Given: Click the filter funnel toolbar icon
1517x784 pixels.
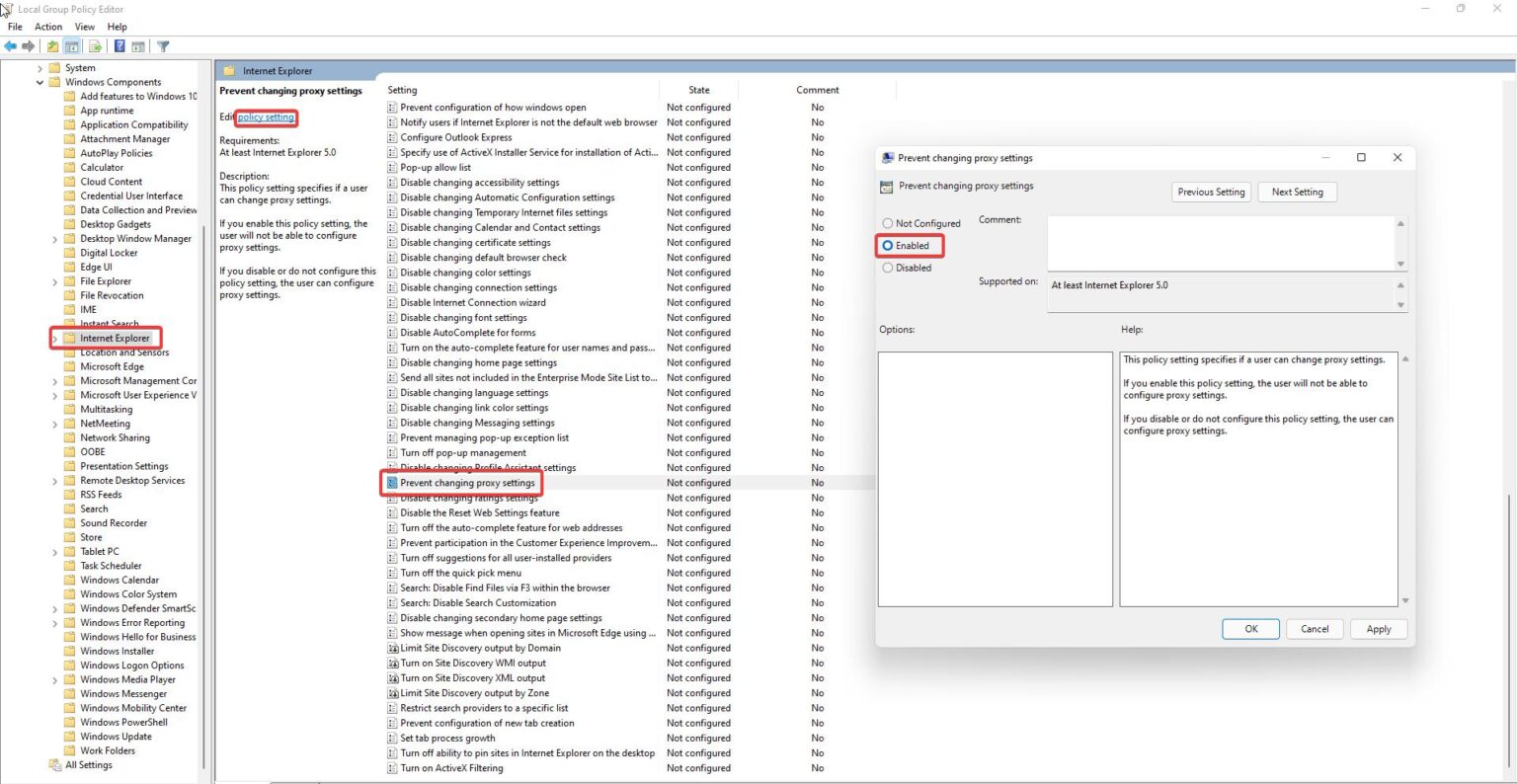Looking at the screenshot, I should (162, 45).
